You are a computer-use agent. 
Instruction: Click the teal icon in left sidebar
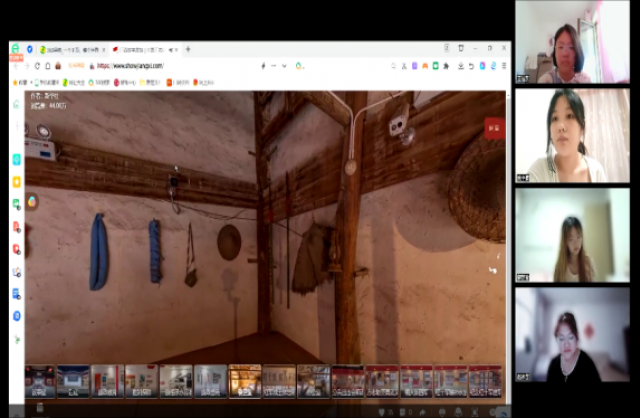[17, 159]
